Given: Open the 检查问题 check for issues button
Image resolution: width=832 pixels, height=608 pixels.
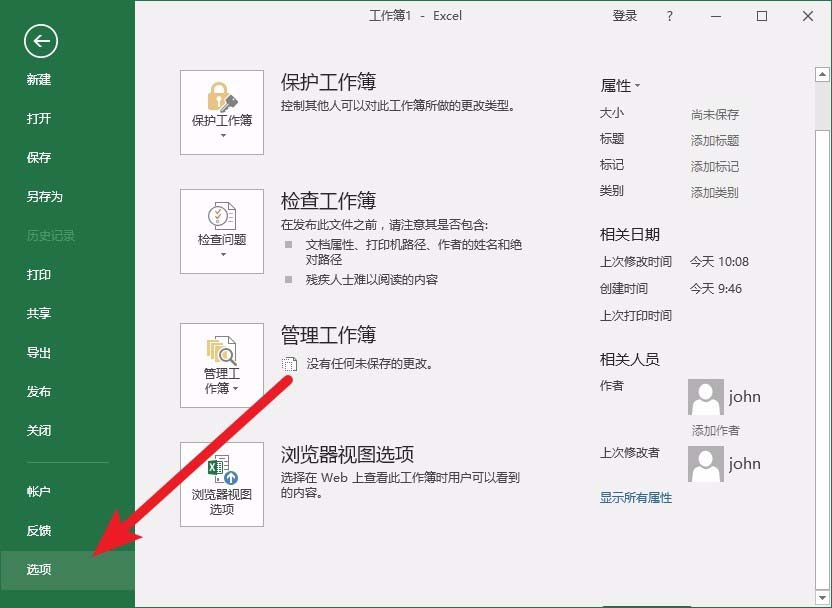Looking at the screenshot, I should 222,231.
